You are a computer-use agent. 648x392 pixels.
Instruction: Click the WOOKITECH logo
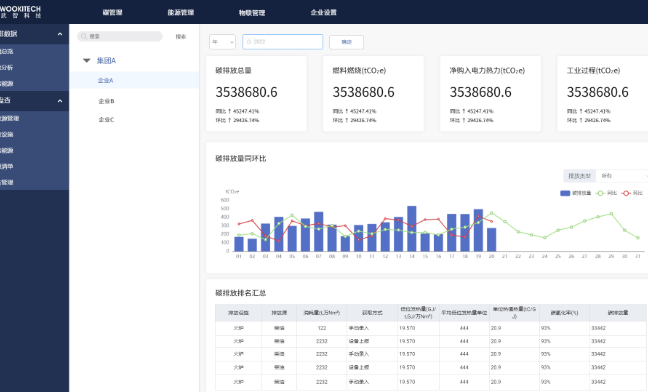20,12
